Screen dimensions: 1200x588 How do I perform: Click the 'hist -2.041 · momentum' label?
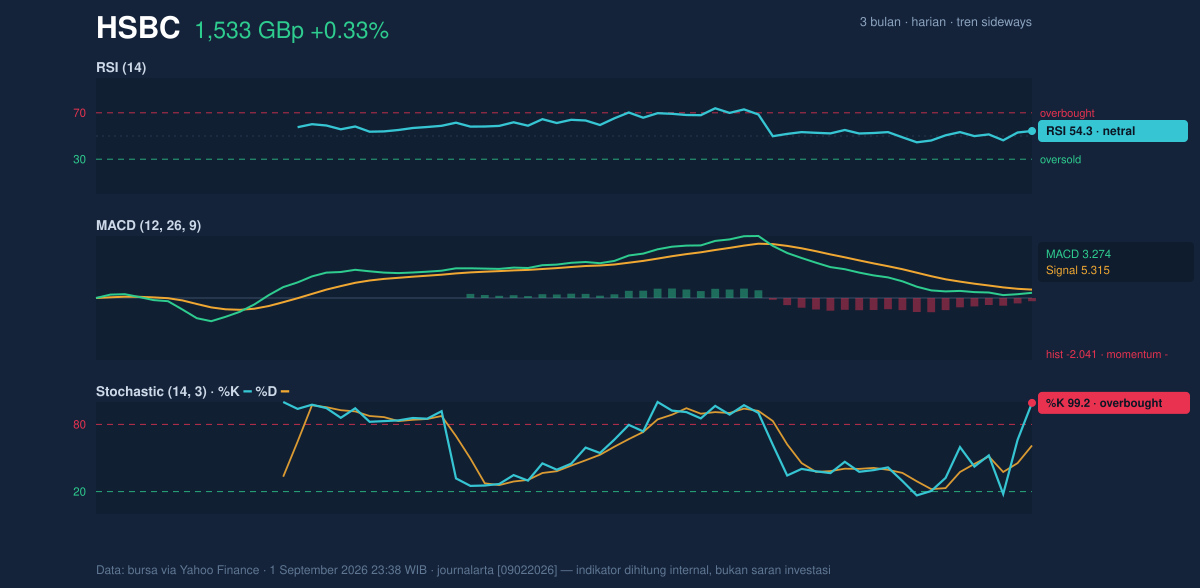coord(1107,354)
